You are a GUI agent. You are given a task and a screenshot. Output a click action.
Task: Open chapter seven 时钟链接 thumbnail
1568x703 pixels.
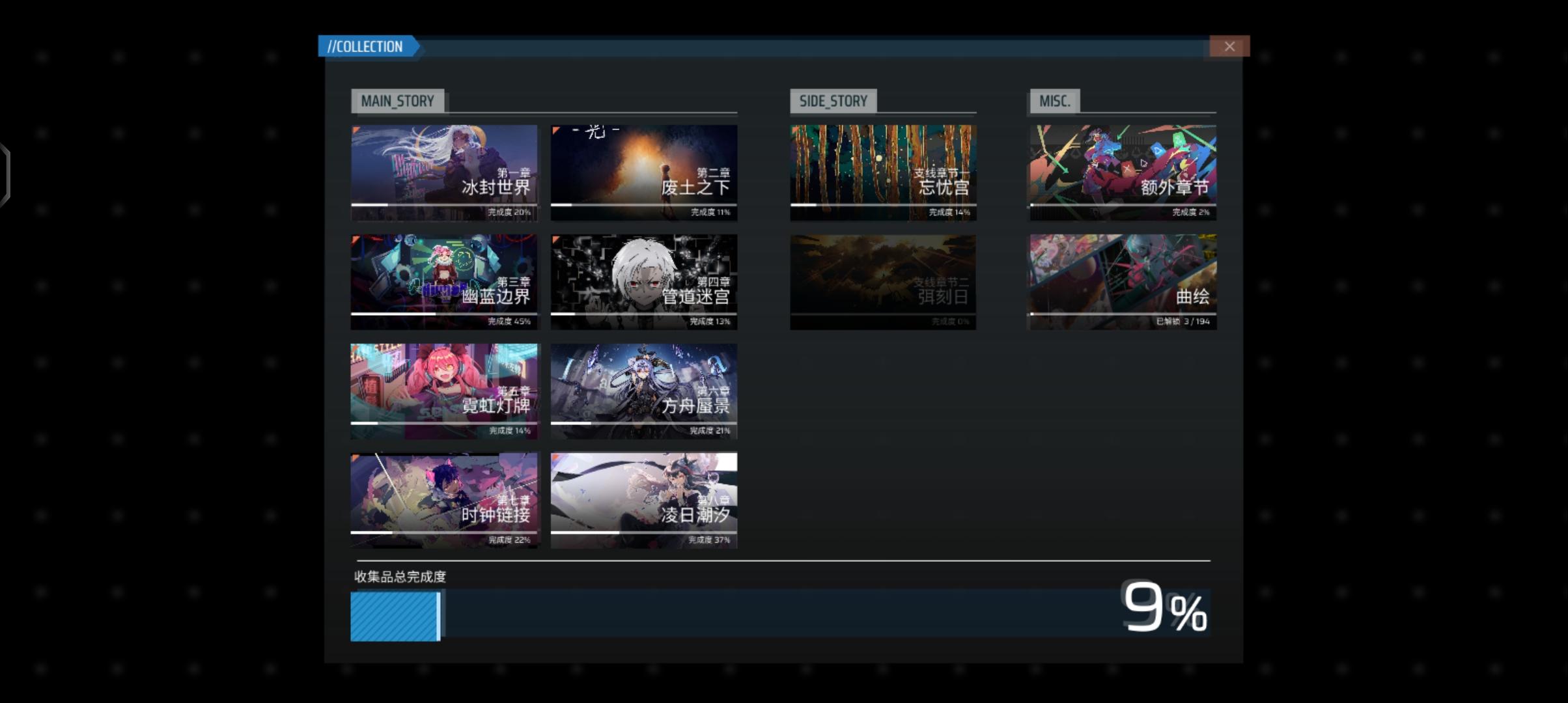444,500
